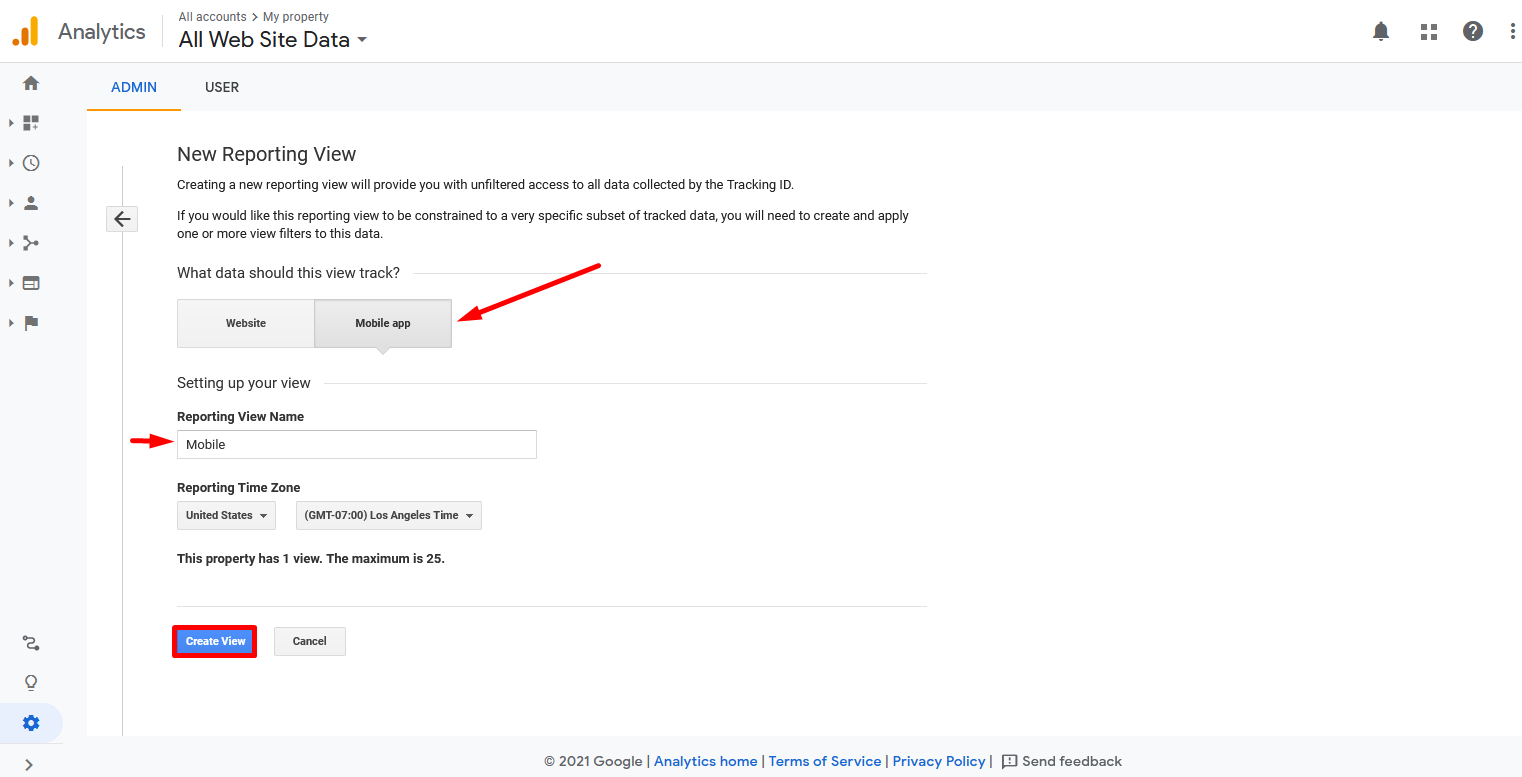1522x777 pixels.
Task: Click the Send feedback link text
Action: 1072,761
